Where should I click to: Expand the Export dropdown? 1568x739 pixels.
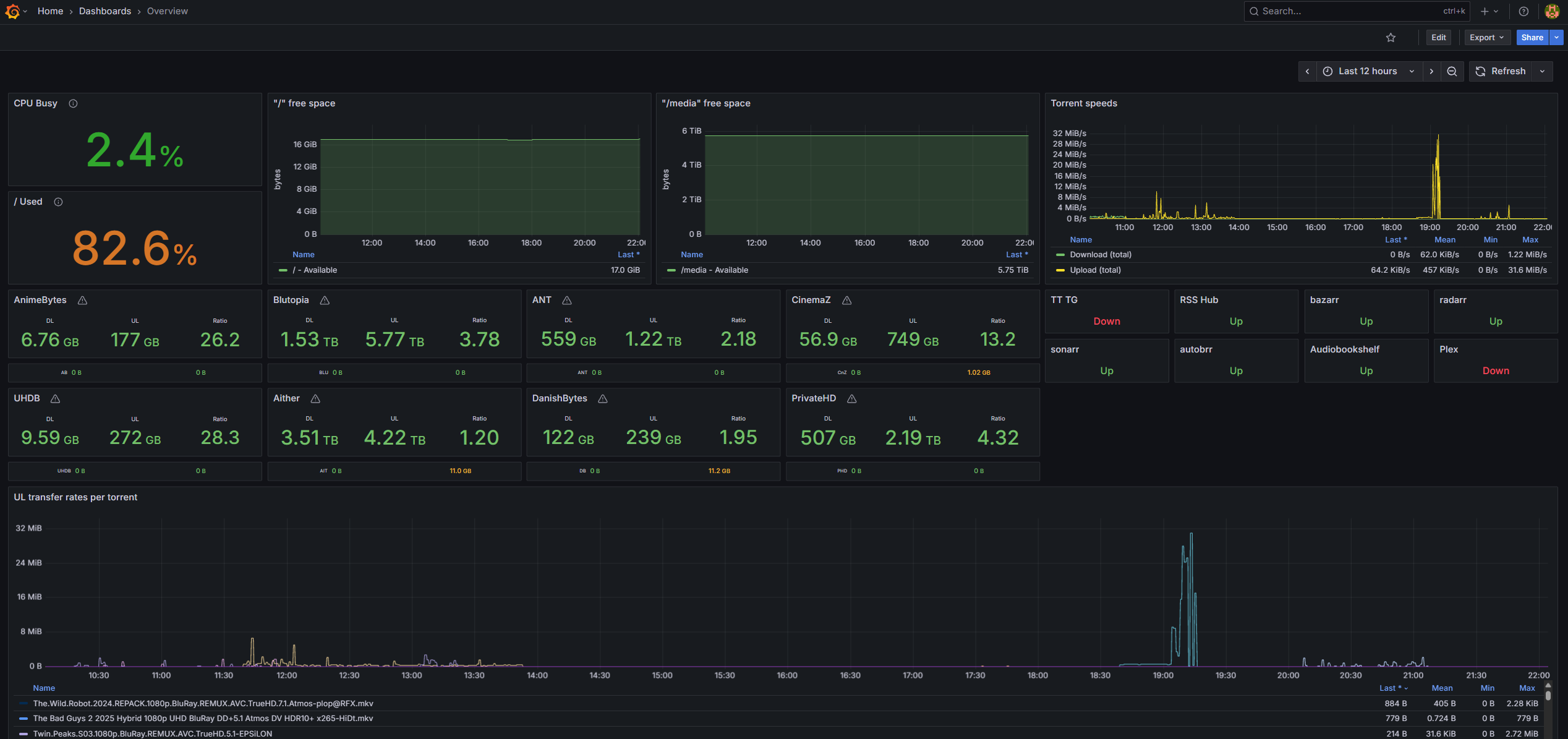click(1486, 38)
